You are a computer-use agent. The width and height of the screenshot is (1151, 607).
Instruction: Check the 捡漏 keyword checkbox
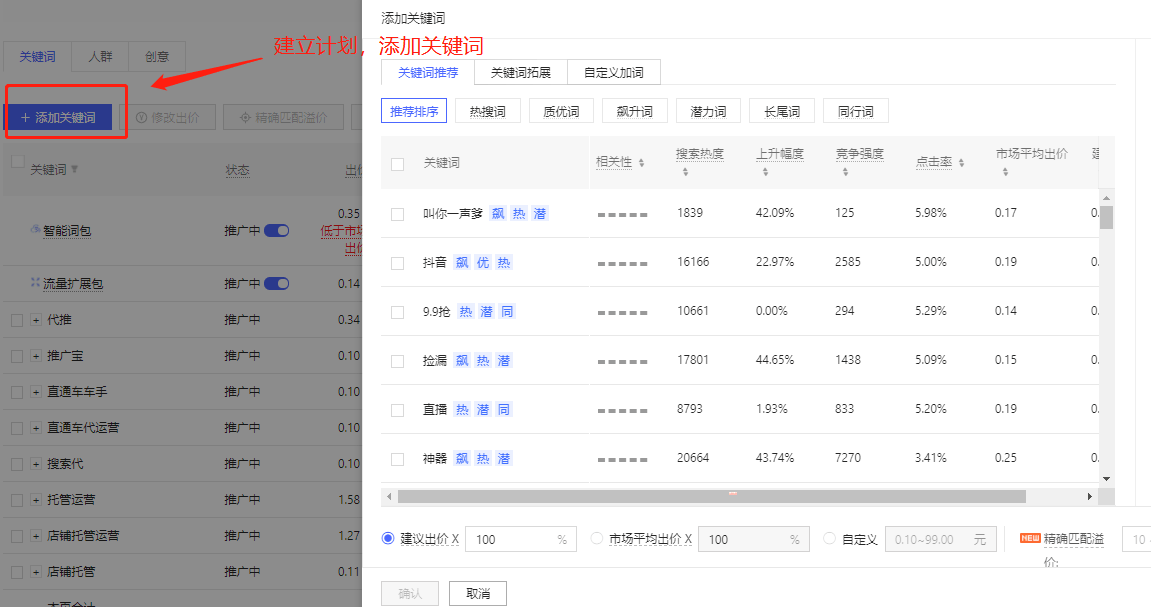(x=397, y=361)
